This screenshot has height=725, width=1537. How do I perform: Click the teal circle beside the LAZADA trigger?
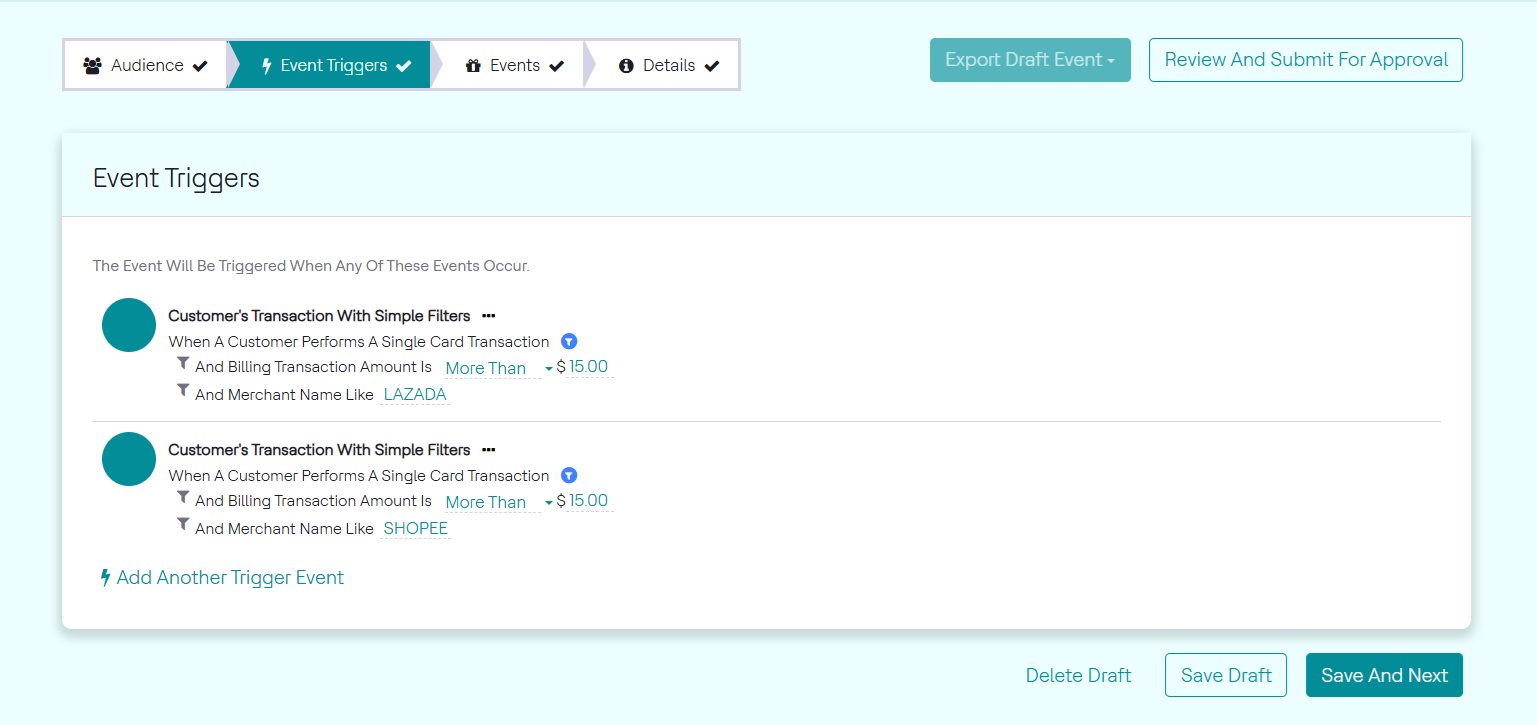(129, 325)
